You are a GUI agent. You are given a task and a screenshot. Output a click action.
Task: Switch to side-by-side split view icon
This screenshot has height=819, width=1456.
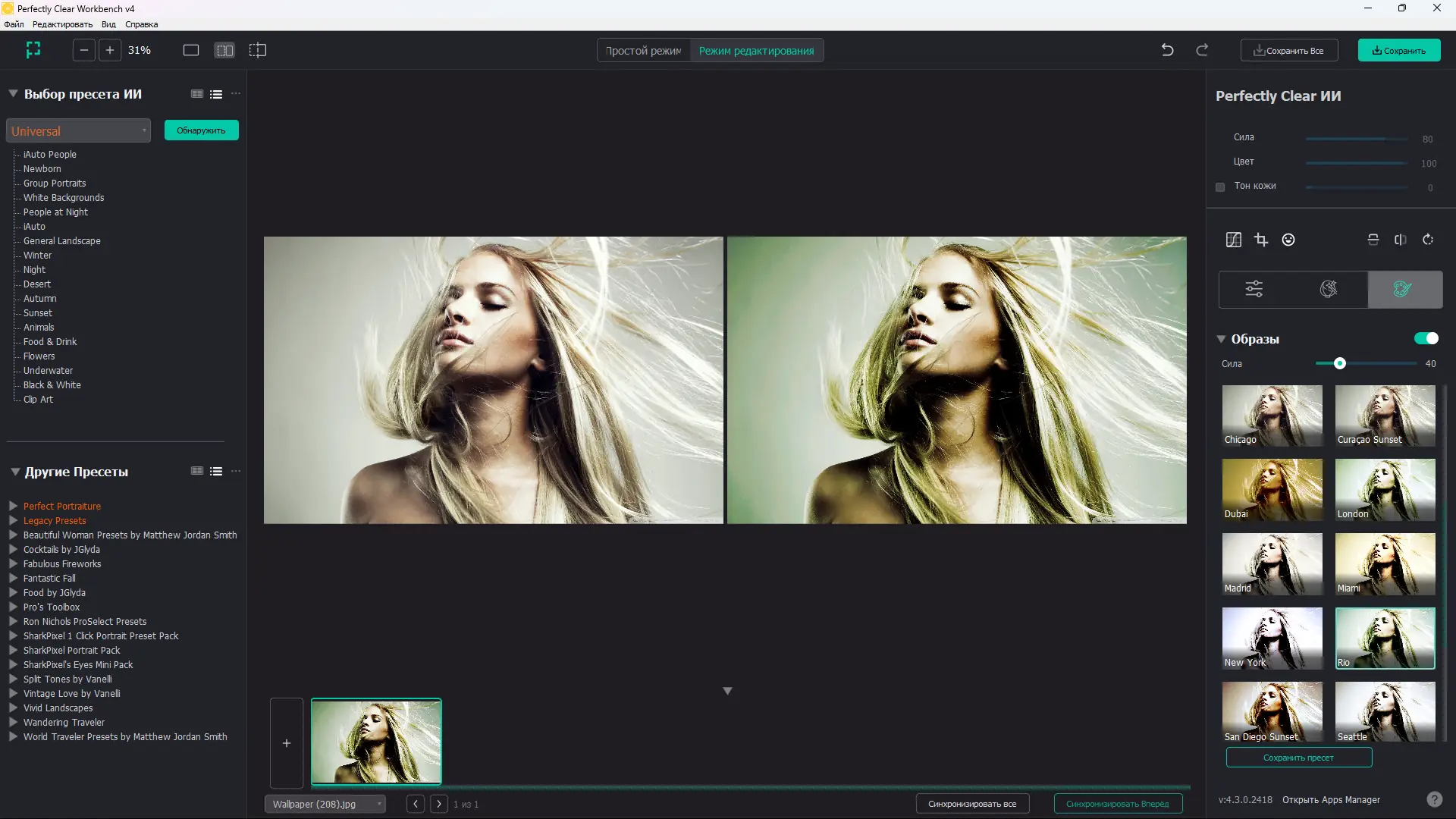224,50
